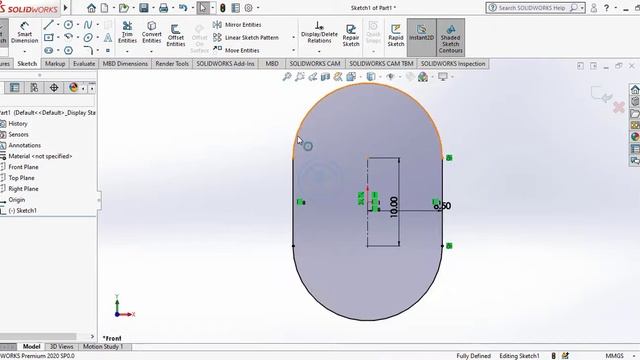Pick the Circle sketch tool
The height and width of the screenshot is (360, 640).
tap(68, 25)
